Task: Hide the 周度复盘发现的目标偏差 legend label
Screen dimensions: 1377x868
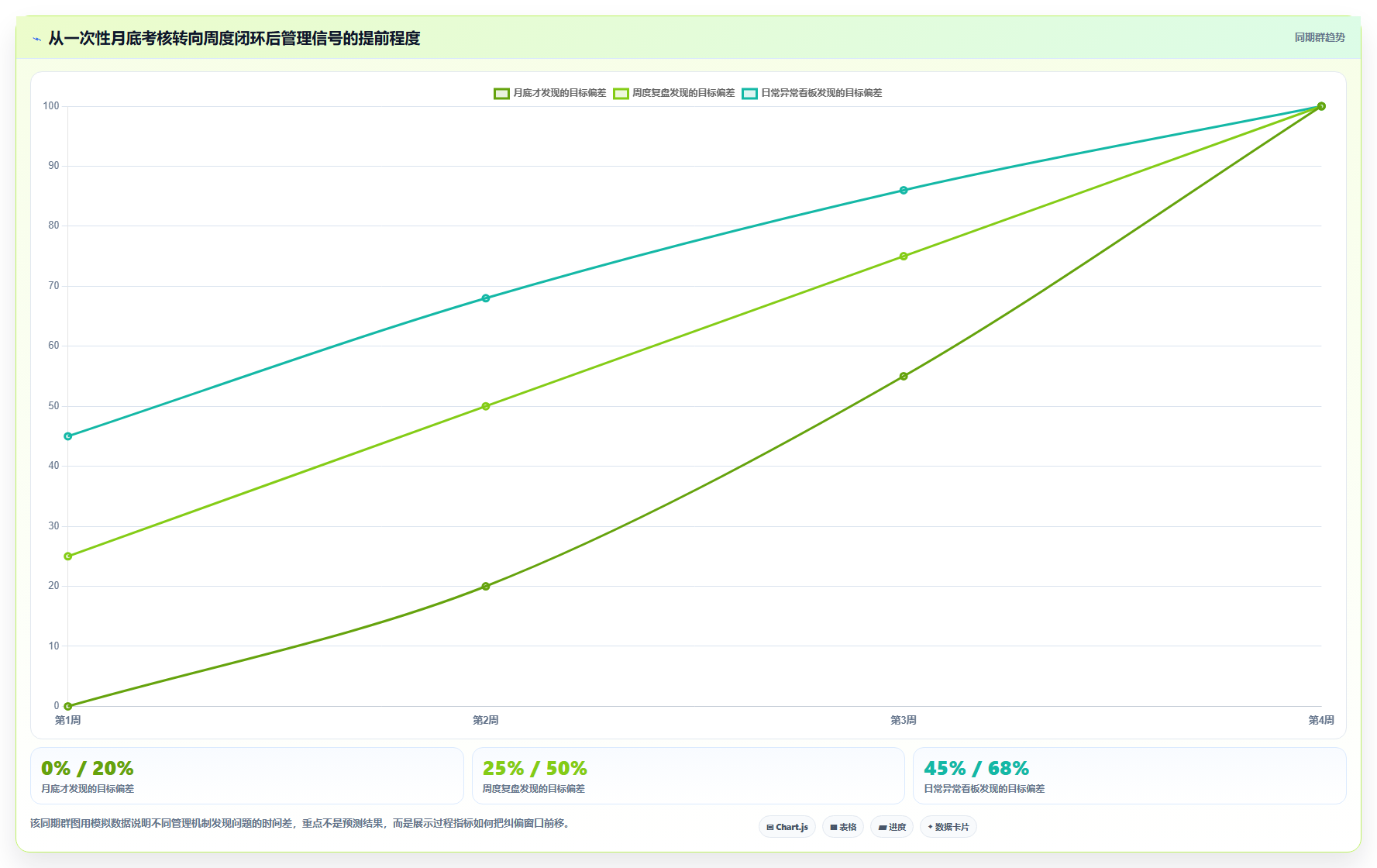Action: pyautogui.click(x=683, y=93)
